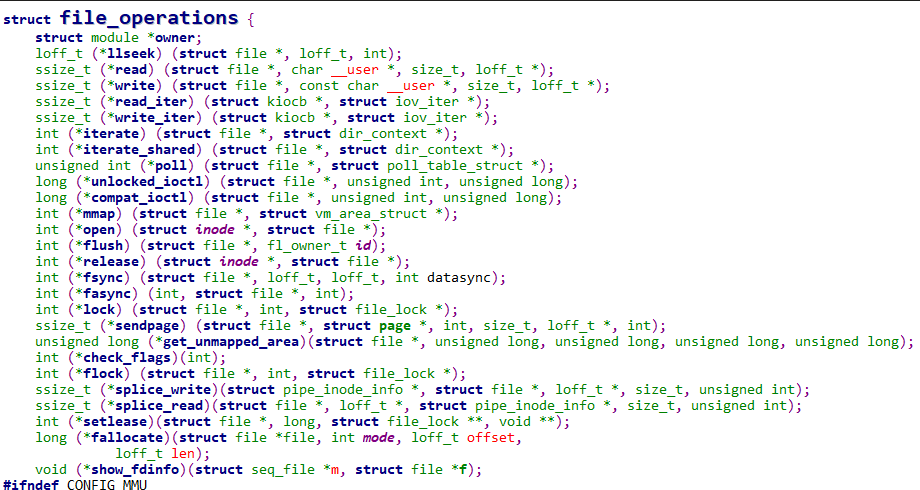Click the mmap function pointer name
The height and width of the screenshot is (490, 920).
tap(99, 214)
